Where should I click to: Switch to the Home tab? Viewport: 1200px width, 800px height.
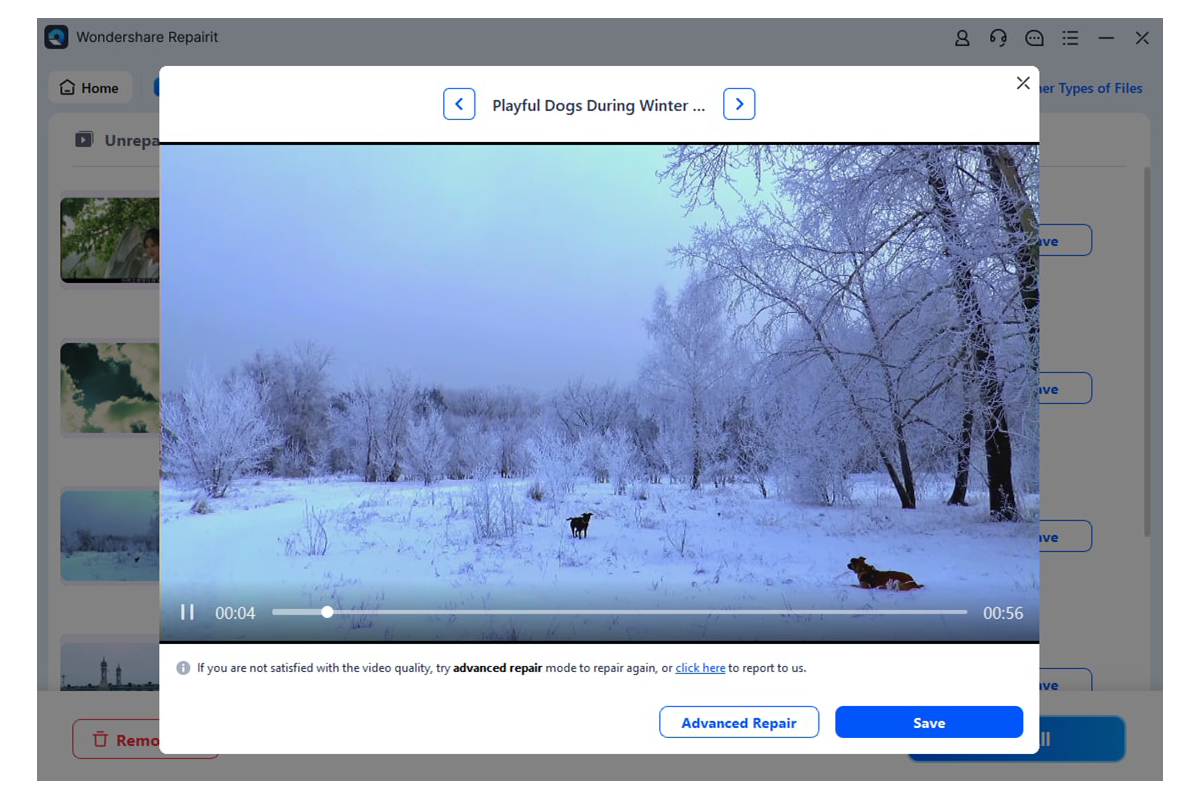tap(90, 87)
